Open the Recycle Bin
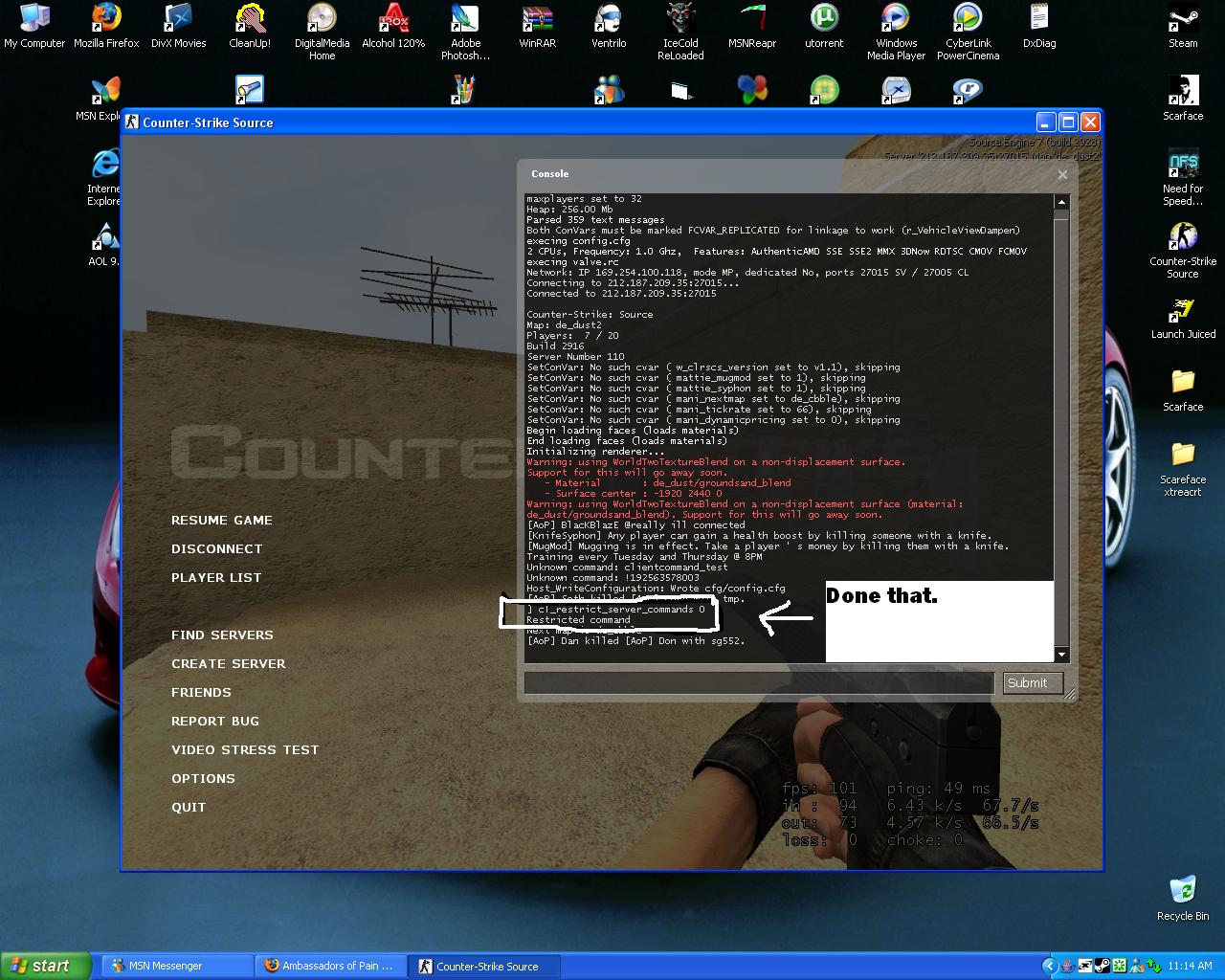The width and height of the screenshot is (1225, 980). tap(1183, 891)
